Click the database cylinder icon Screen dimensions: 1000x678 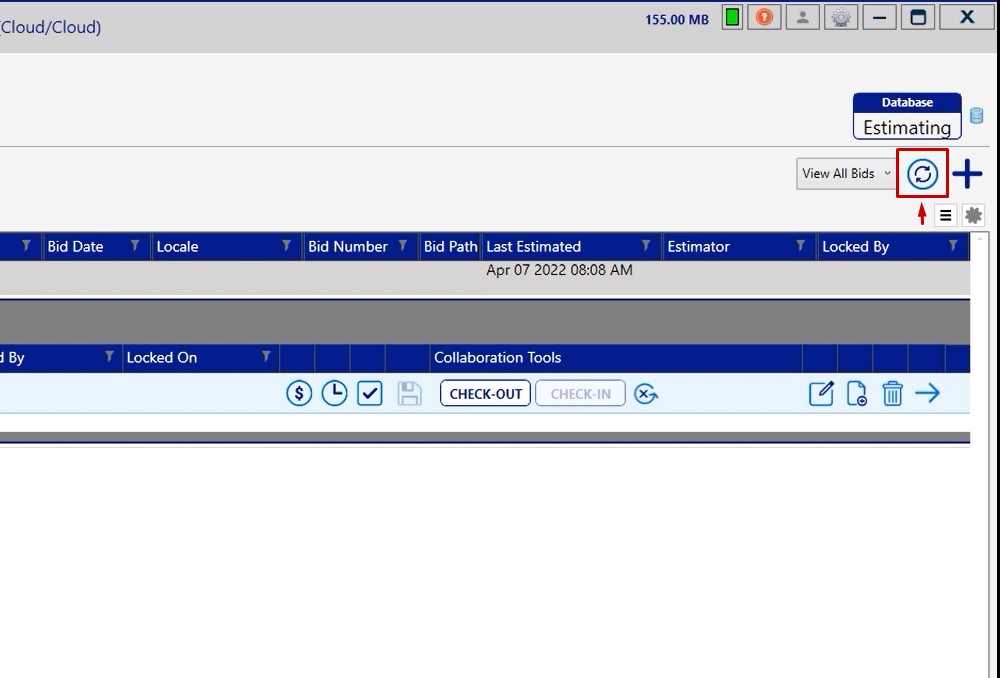(x=977, y=116)
